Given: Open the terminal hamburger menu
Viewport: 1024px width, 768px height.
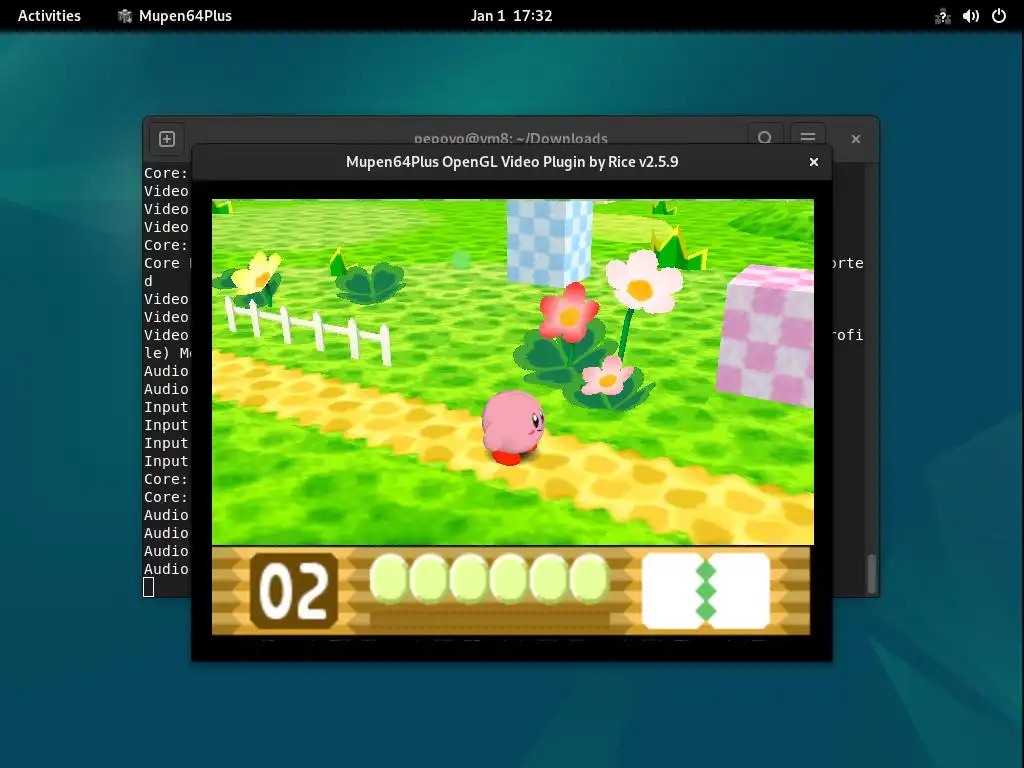Looking at the screenshot, I should (808, 138).
